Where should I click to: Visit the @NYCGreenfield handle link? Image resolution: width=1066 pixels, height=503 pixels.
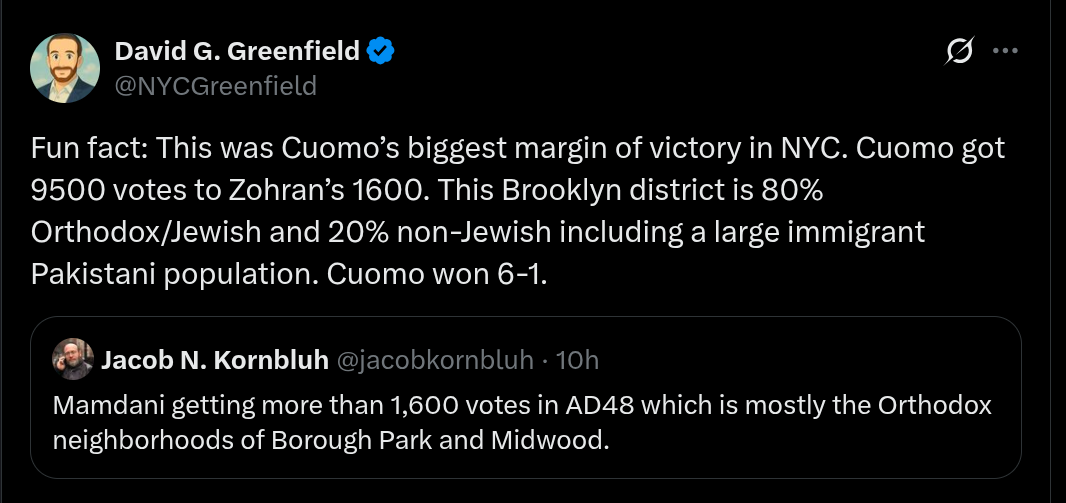(x=216, y=86)
